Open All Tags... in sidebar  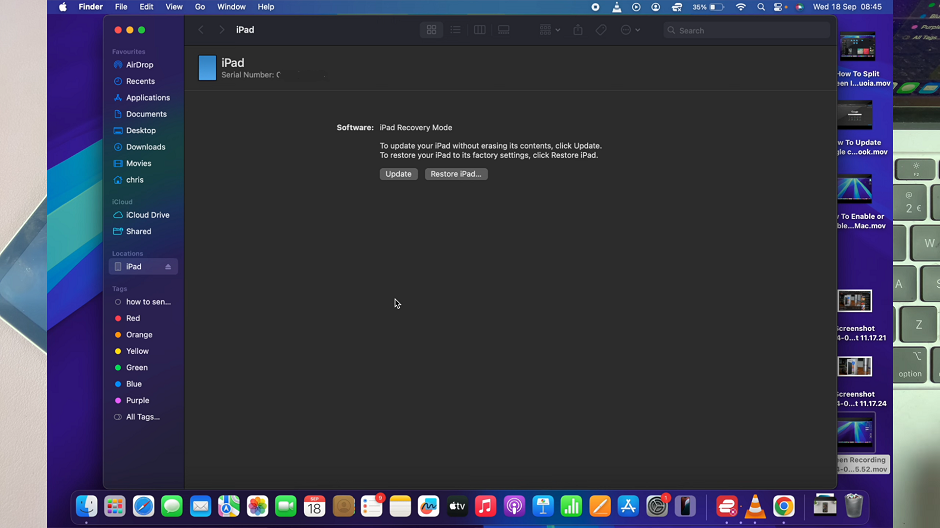tap(143, 417)
